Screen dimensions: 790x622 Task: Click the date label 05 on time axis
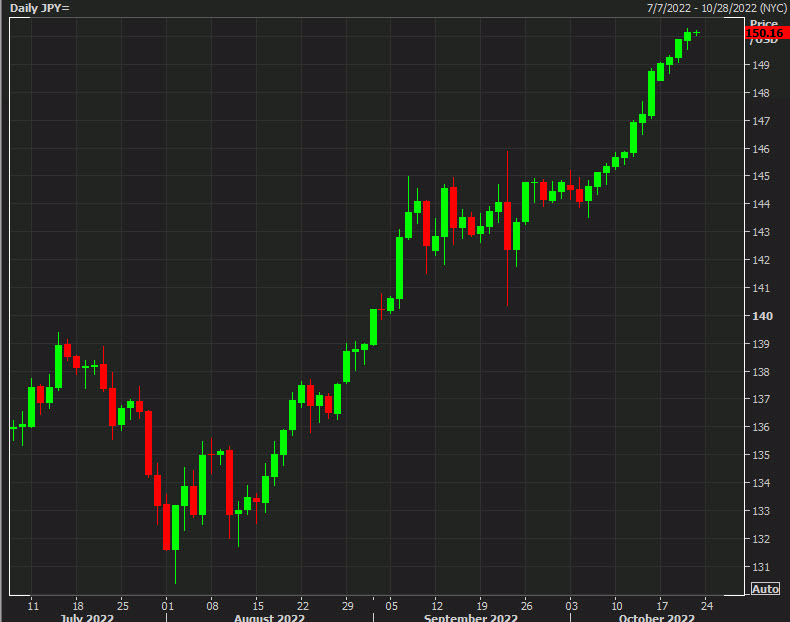point(391,606)
